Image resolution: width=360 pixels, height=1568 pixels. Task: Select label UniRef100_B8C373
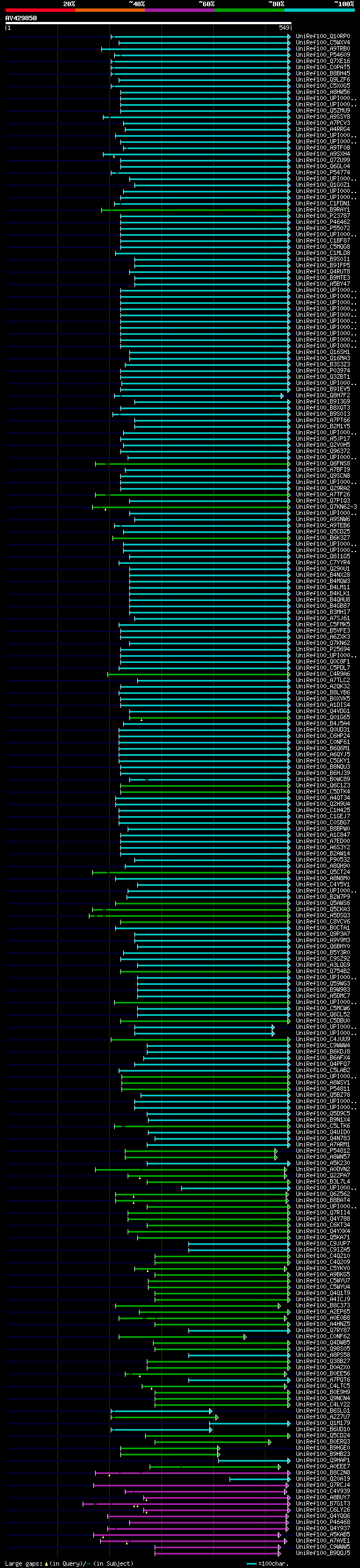click(323, 1305)
